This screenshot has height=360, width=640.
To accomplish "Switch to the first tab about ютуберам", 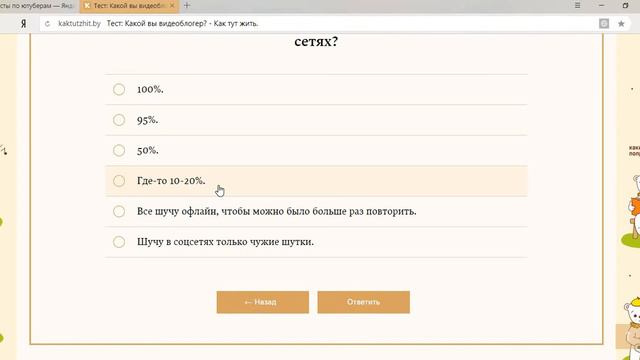I will tap(37, 6).
